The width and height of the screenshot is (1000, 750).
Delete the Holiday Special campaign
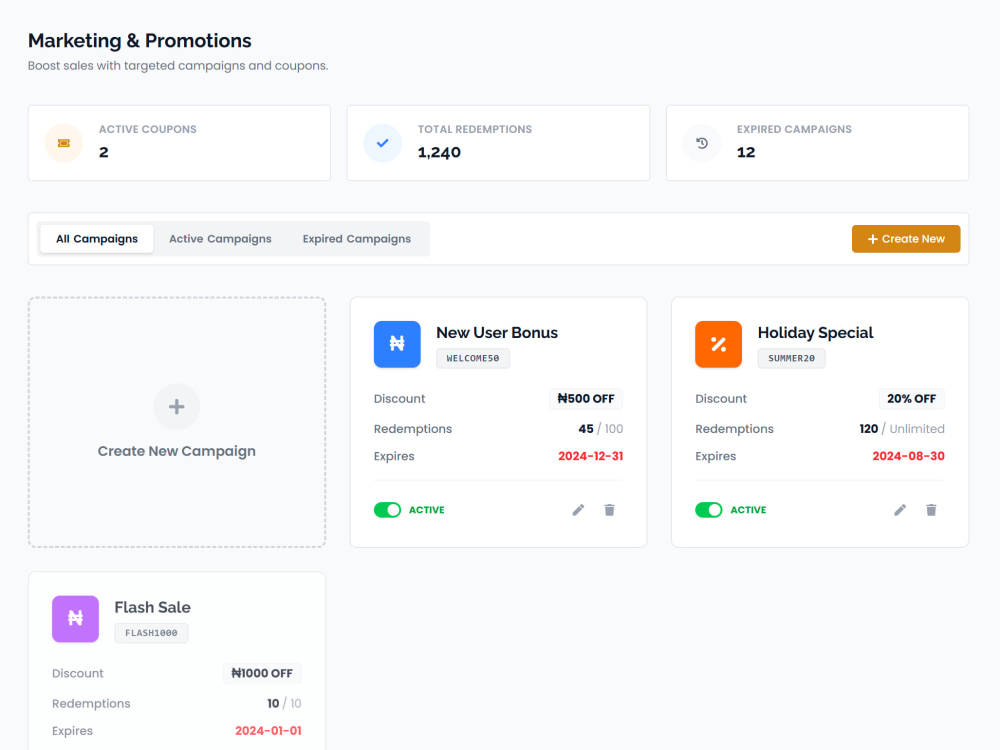pos(931,510)
